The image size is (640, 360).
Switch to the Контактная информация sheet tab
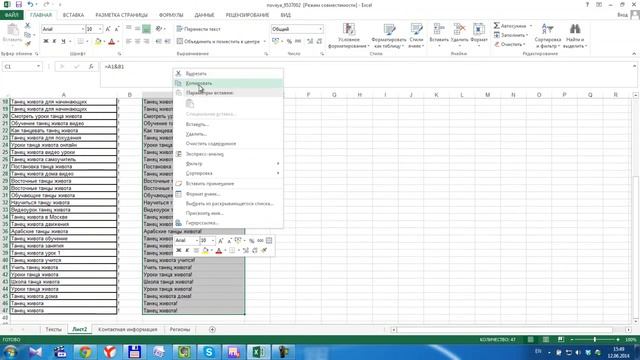click(128, 329)
